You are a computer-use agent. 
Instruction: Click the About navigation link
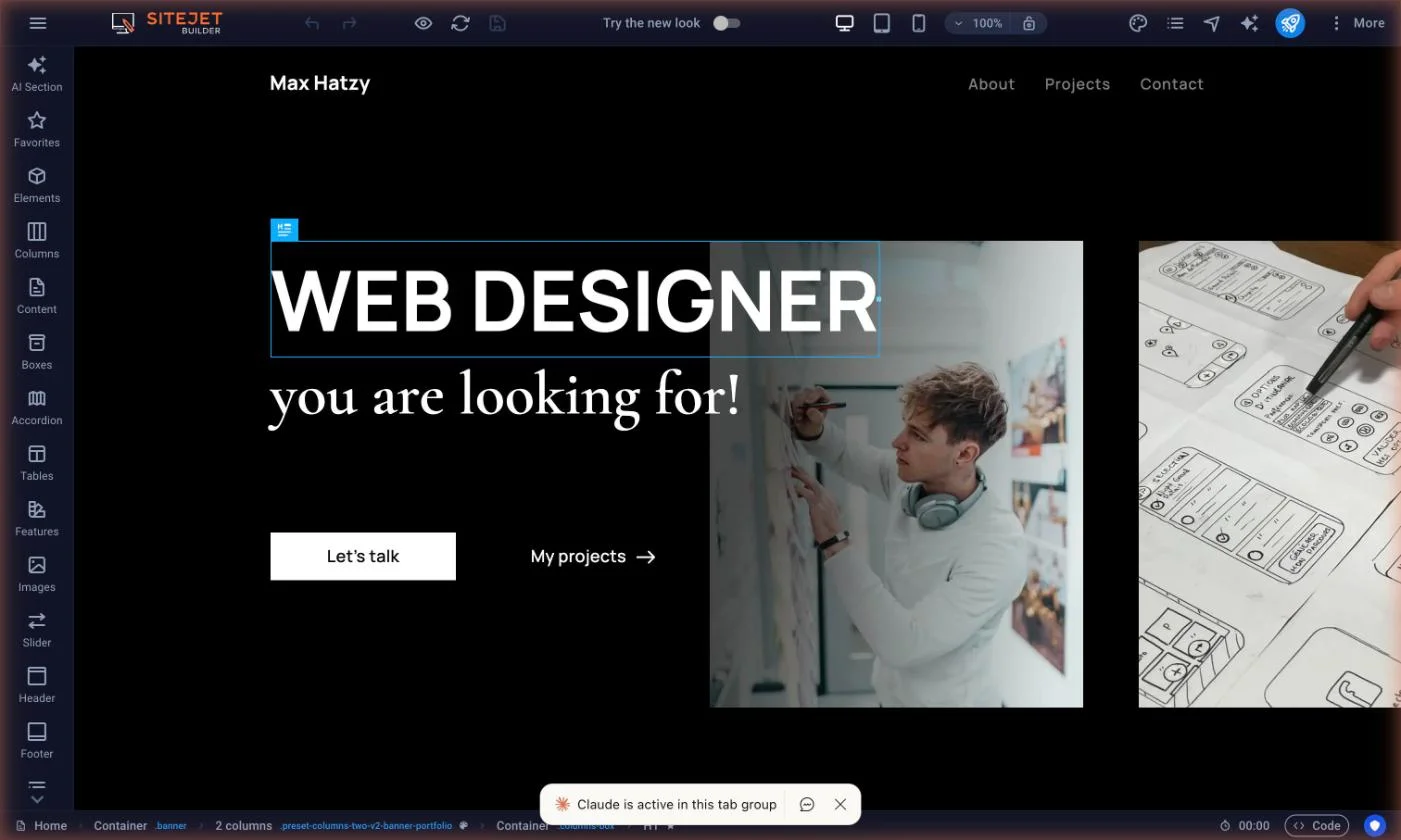(991, 84)
